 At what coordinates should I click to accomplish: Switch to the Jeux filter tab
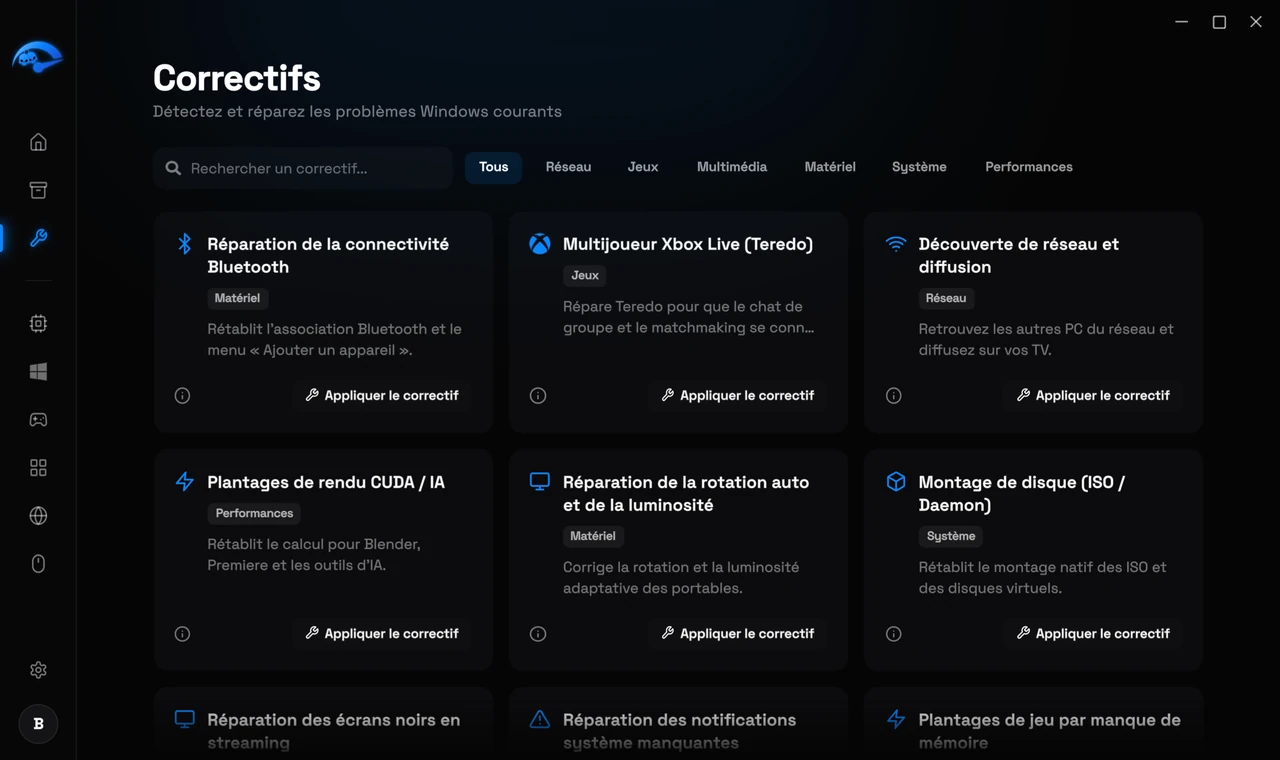(x=643, y=167)
